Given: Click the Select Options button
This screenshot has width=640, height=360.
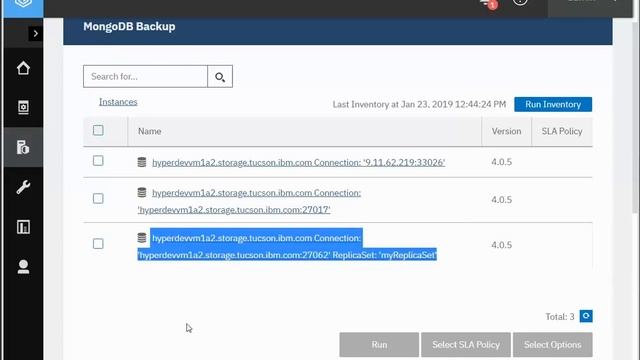Looking at the screenshot, I should click(553, 345).
